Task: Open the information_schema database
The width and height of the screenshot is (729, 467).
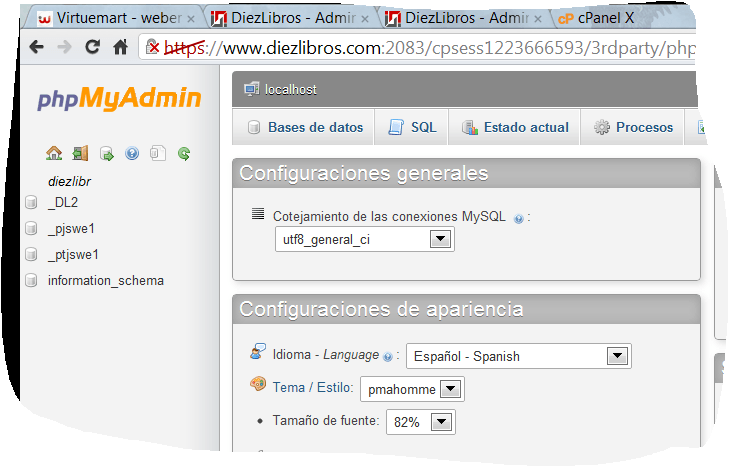Action: (x=106, y=280)
